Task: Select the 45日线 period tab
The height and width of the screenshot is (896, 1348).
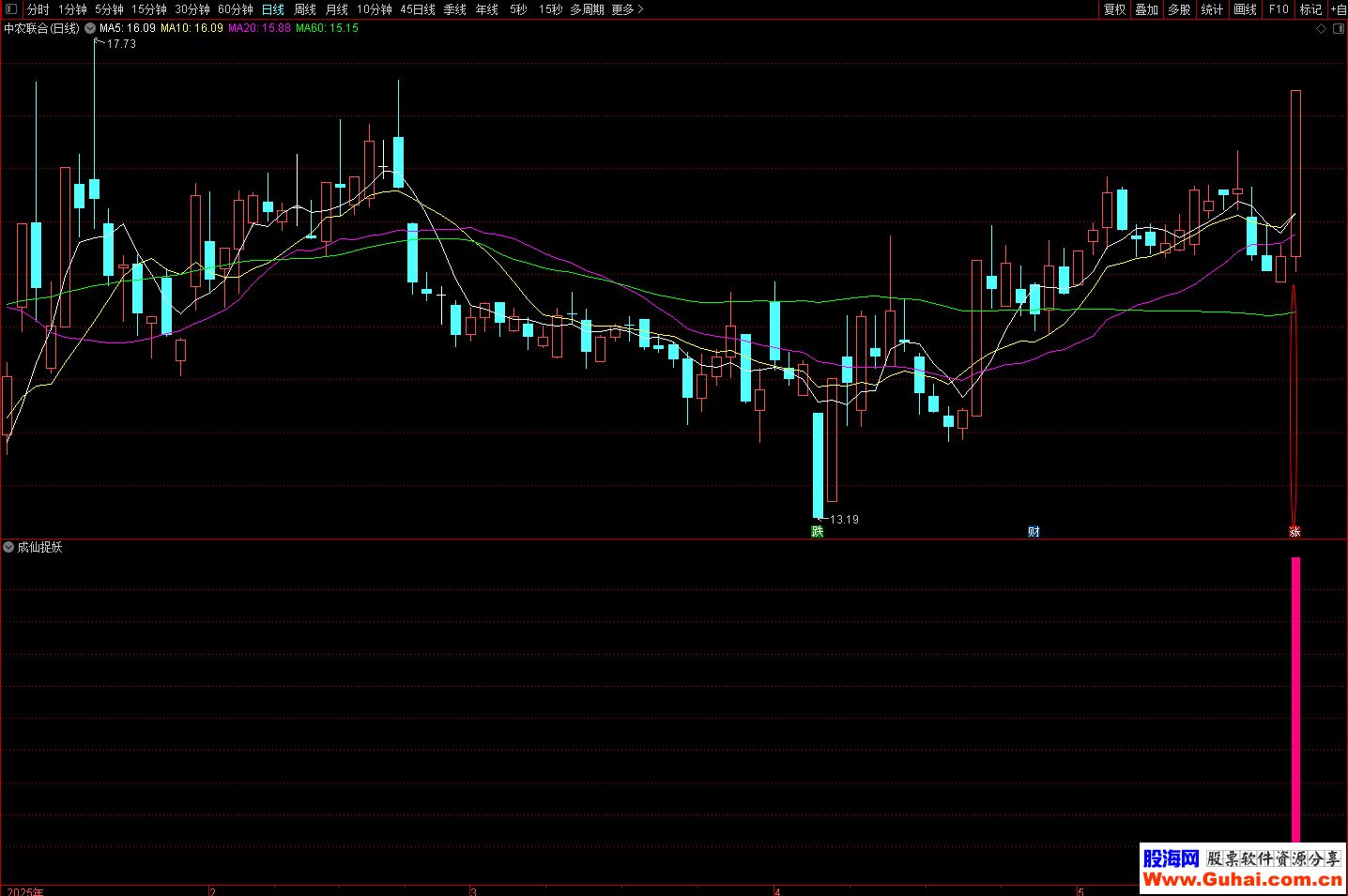Action: click(418, 9)
